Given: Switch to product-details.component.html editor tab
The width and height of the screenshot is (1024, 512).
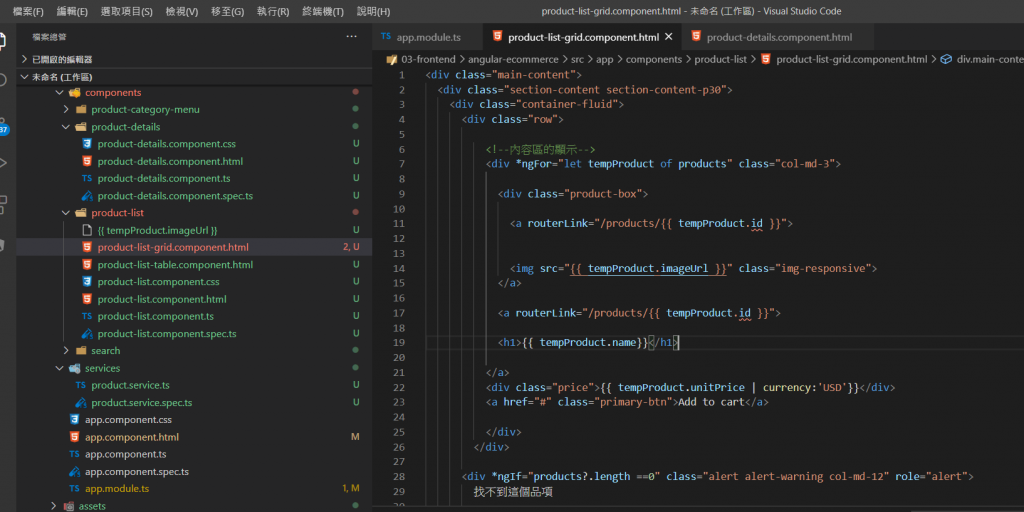Looking at the screenshot, I should (x=778, y=37).
